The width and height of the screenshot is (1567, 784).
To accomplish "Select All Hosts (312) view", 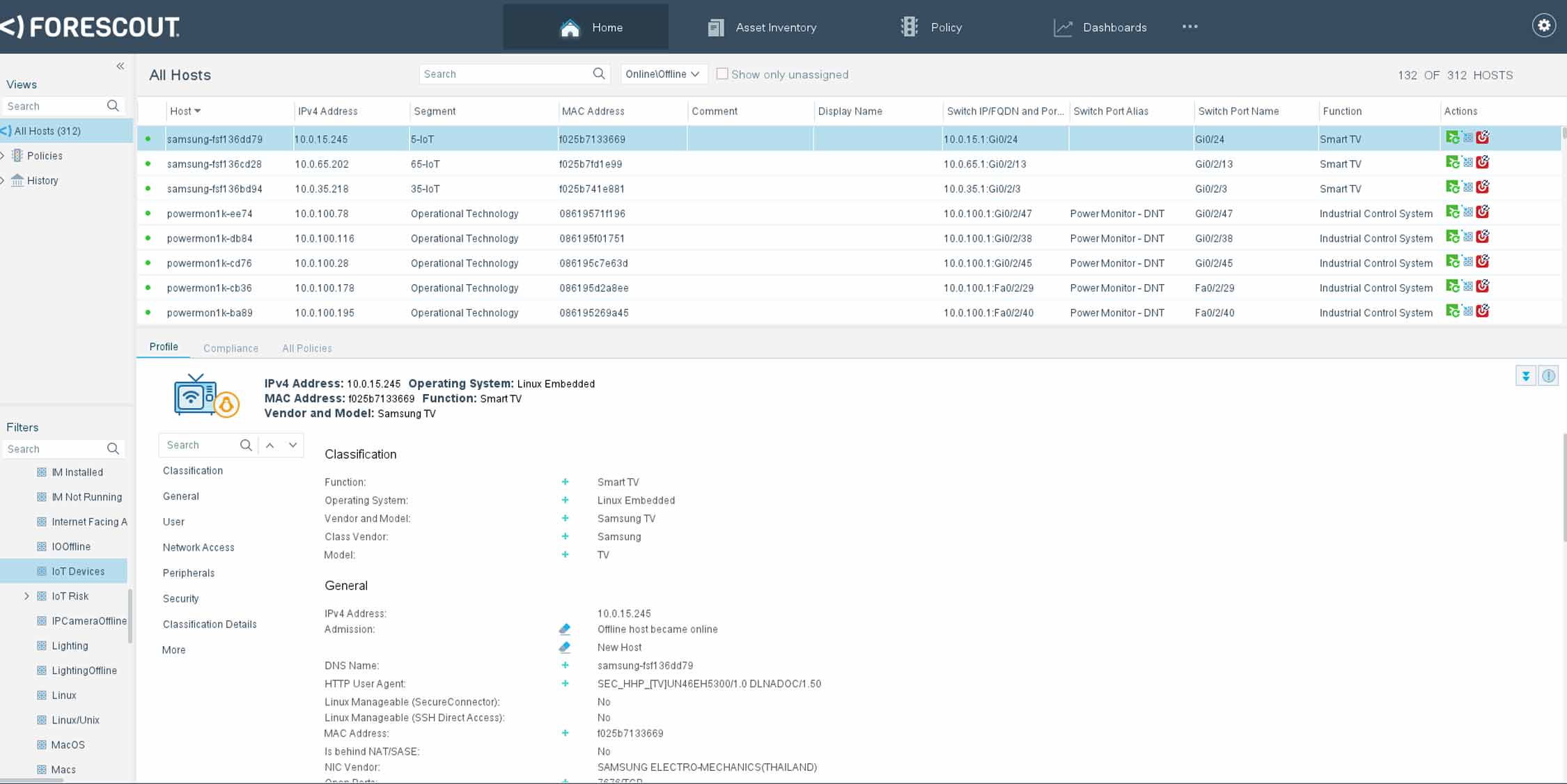I will [x=66, y=131].
